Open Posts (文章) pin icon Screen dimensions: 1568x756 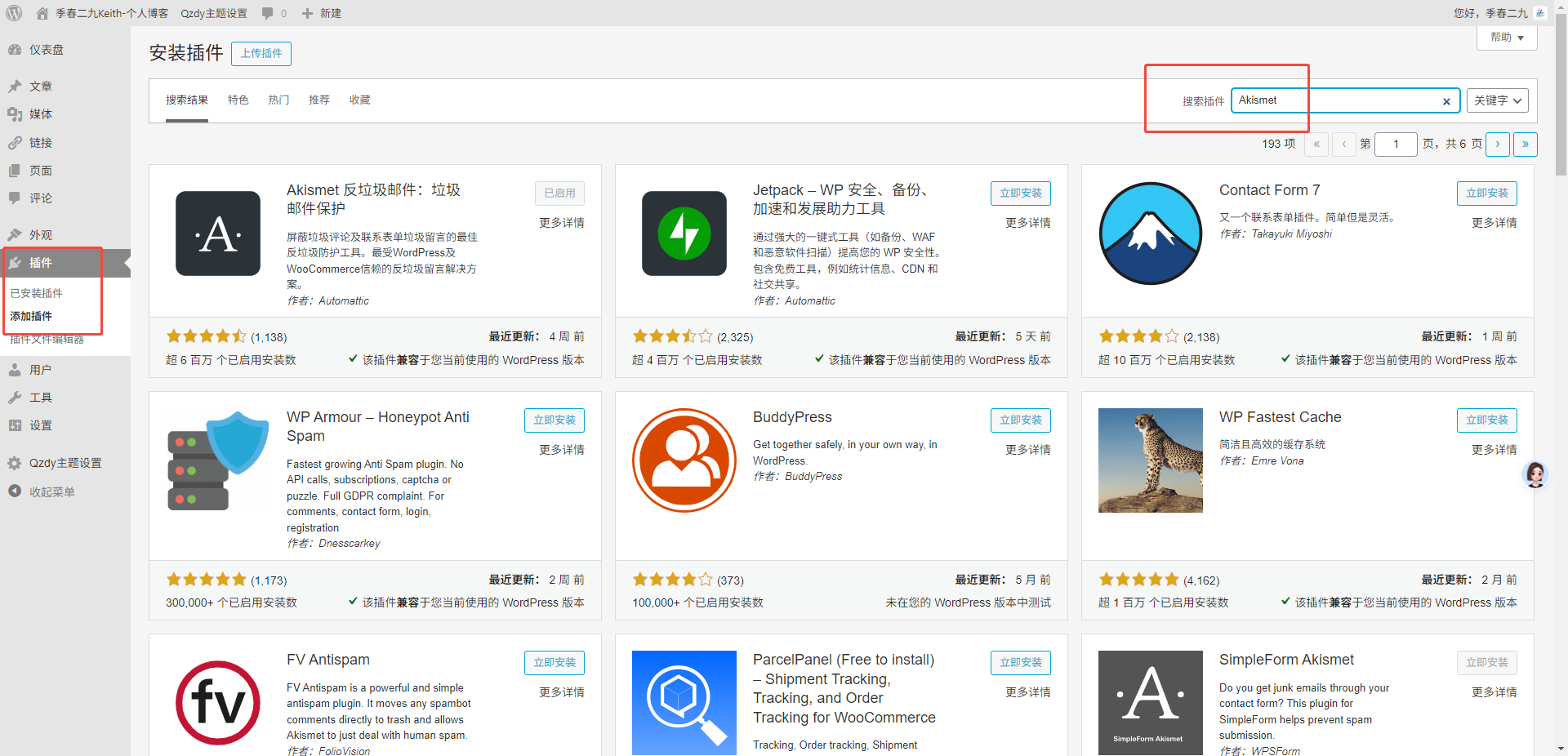tap(15, 86)
